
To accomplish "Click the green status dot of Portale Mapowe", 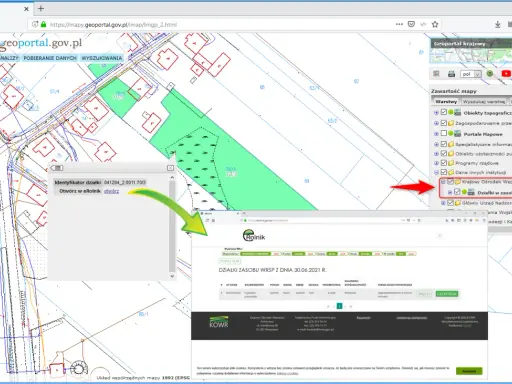I will click(451, 133).
